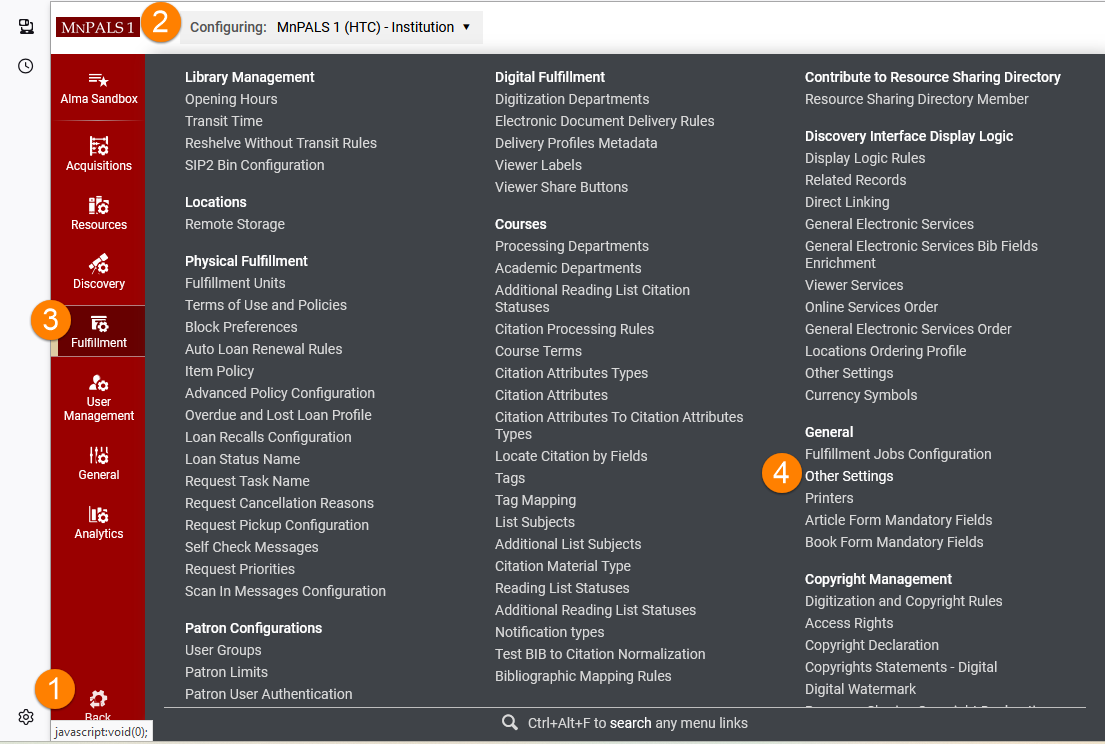Open Patron User Authentication
This screenshot has height=744, width=1105.
coord(268,694)
